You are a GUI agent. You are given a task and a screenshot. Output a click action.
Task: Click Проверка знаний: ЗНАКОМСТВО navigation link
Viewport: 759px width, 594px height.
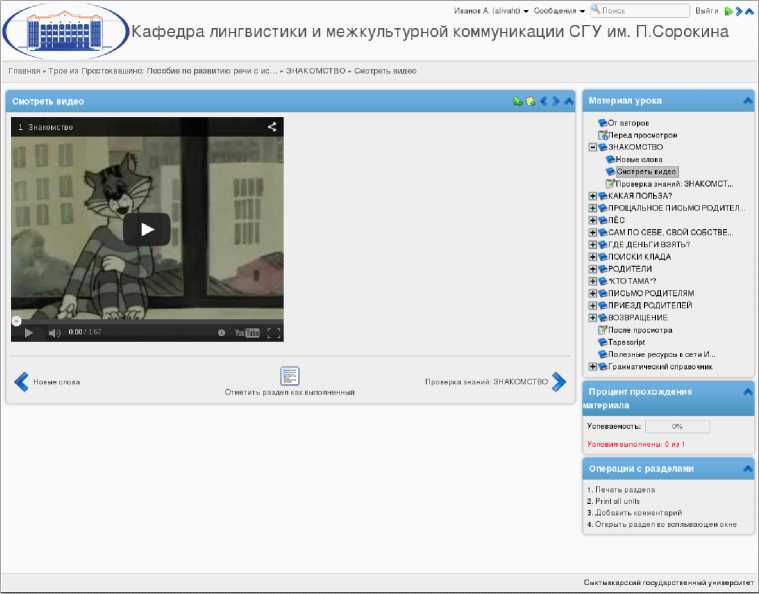(486, 381)
